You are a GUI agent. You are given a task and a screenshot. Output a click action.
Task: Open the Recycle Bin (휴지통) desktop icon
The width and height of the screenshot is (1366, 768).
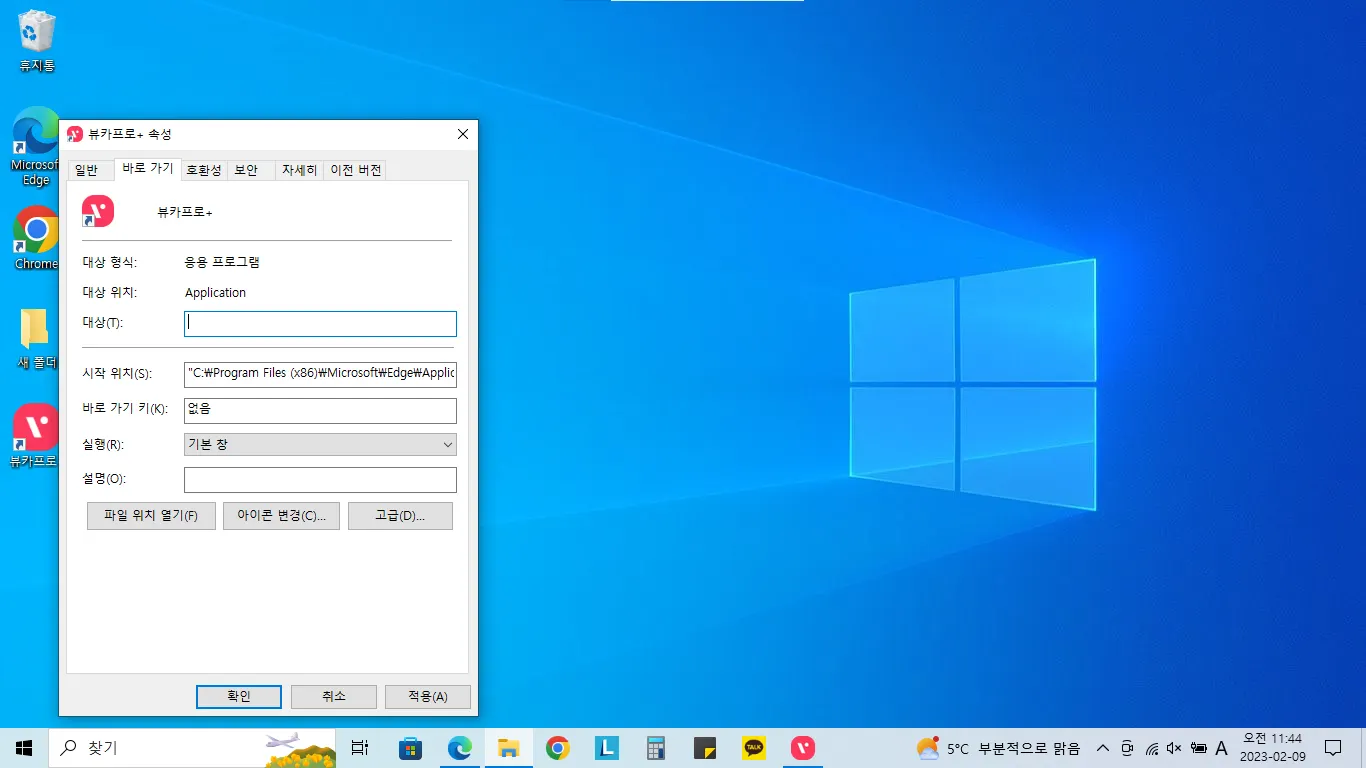click(37, 42)
